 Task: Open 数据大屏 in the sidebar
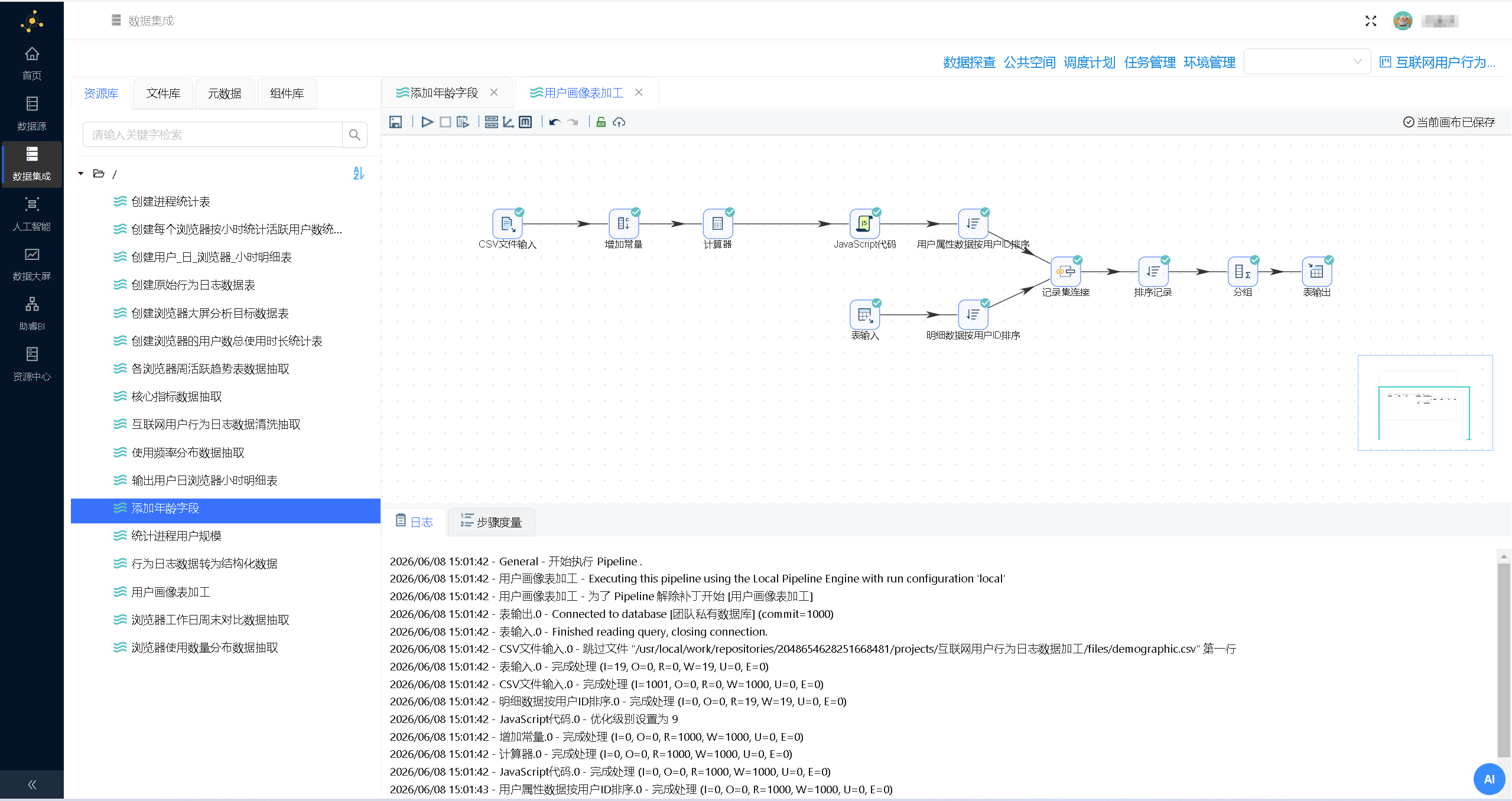[x=32, y=264]
